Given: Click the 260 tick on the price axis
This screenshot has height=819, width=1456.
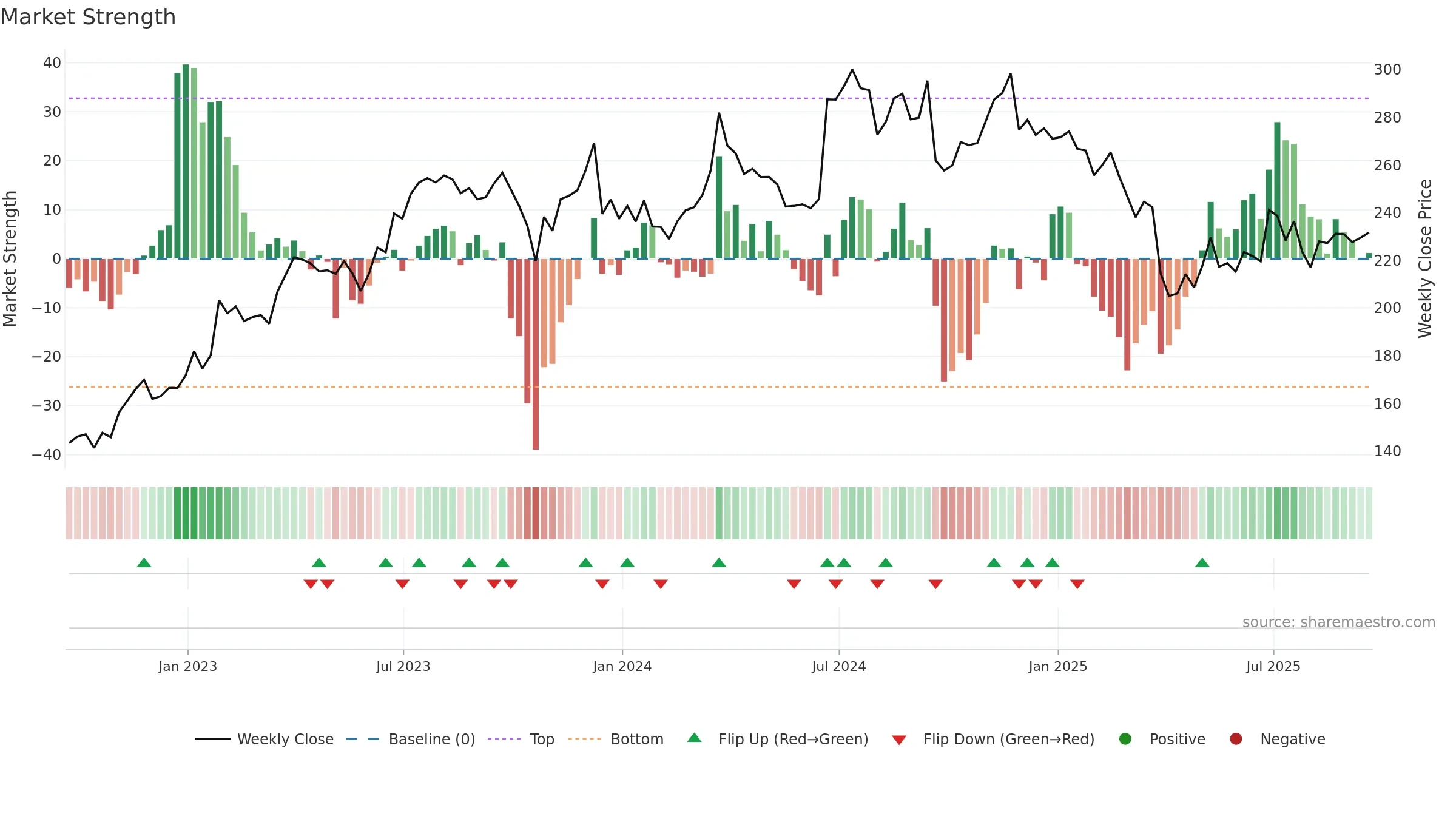Looking at the screenshot, I should 1387,166.
